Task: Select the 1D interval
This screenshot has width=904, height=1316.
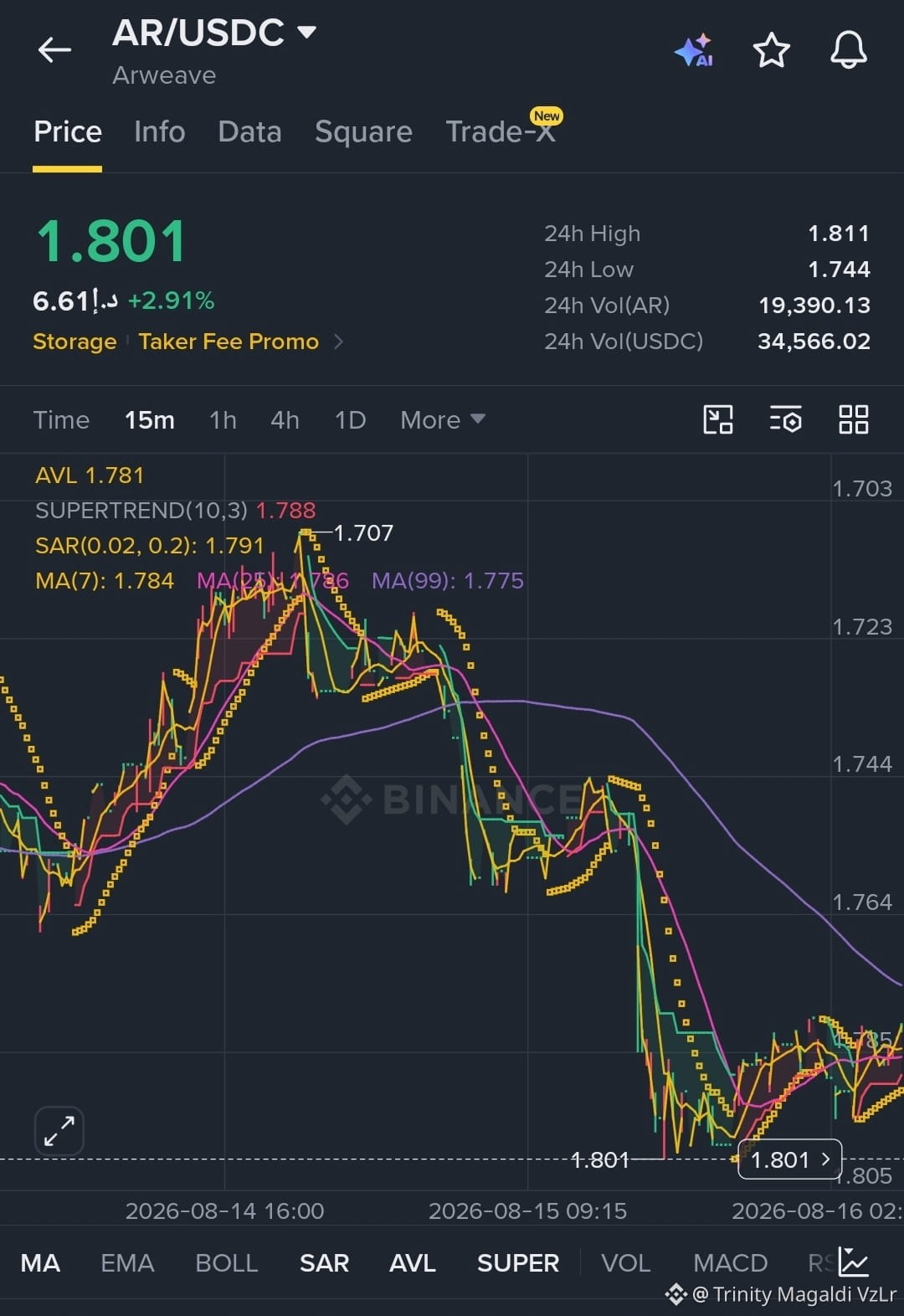Action: 350,419
